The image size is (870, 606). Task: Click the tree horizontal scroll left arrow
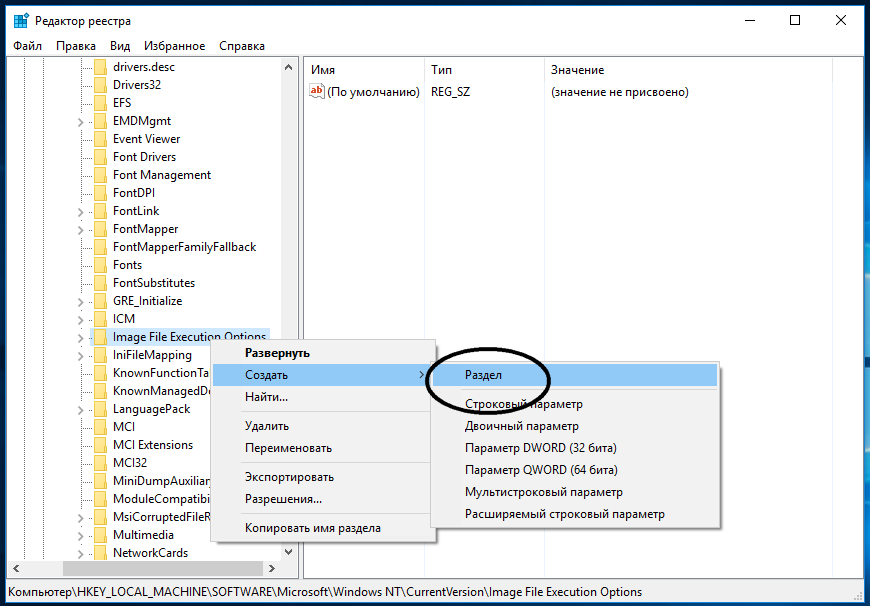(x=16, y=568)
